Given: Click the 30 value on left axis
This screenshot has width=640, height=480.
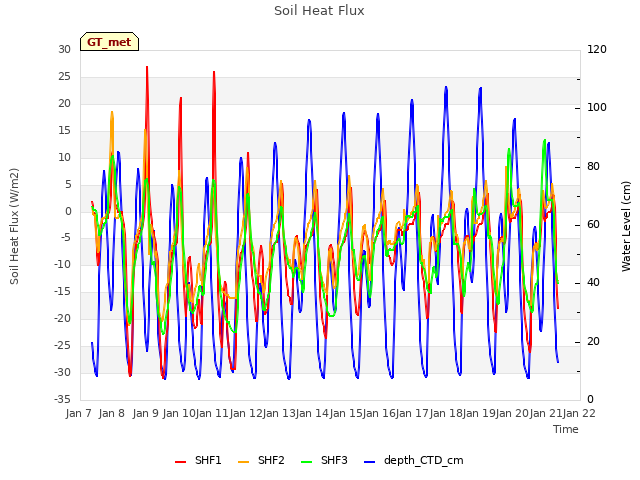Looking at the screenshot, I should (x=64, y=49).
